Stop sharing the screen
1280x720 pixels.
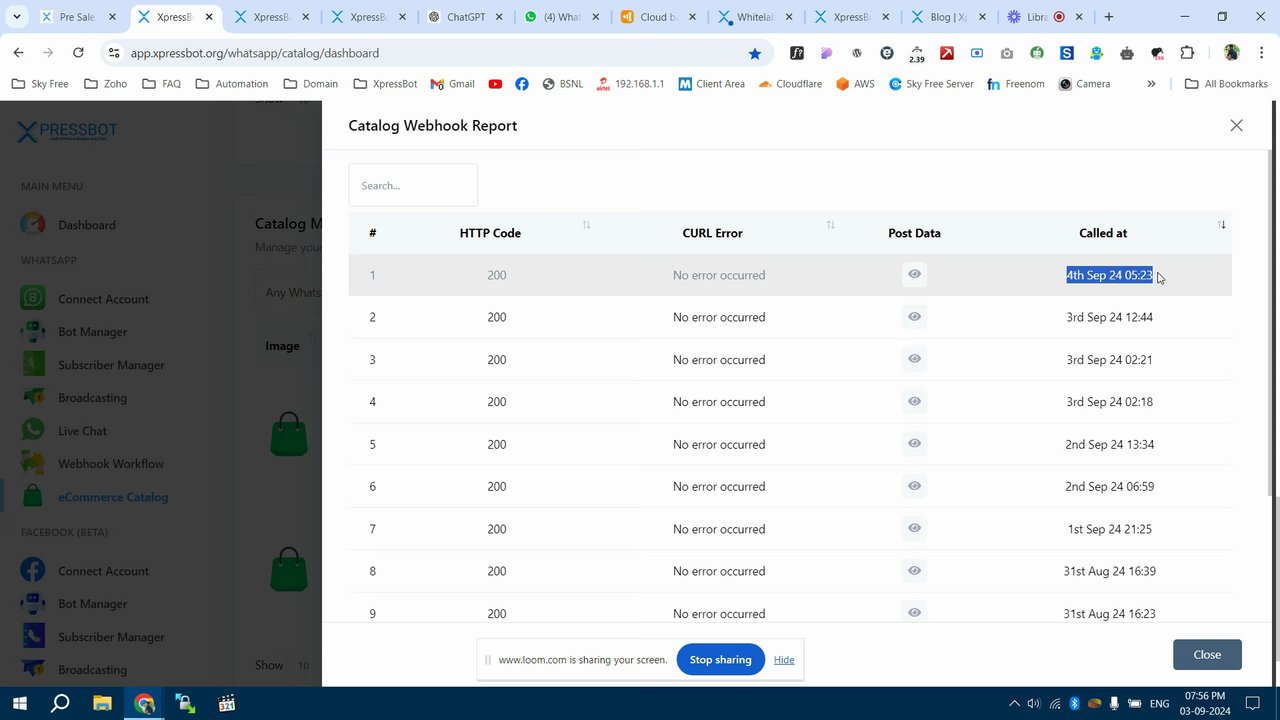click(x=720, y=659)
